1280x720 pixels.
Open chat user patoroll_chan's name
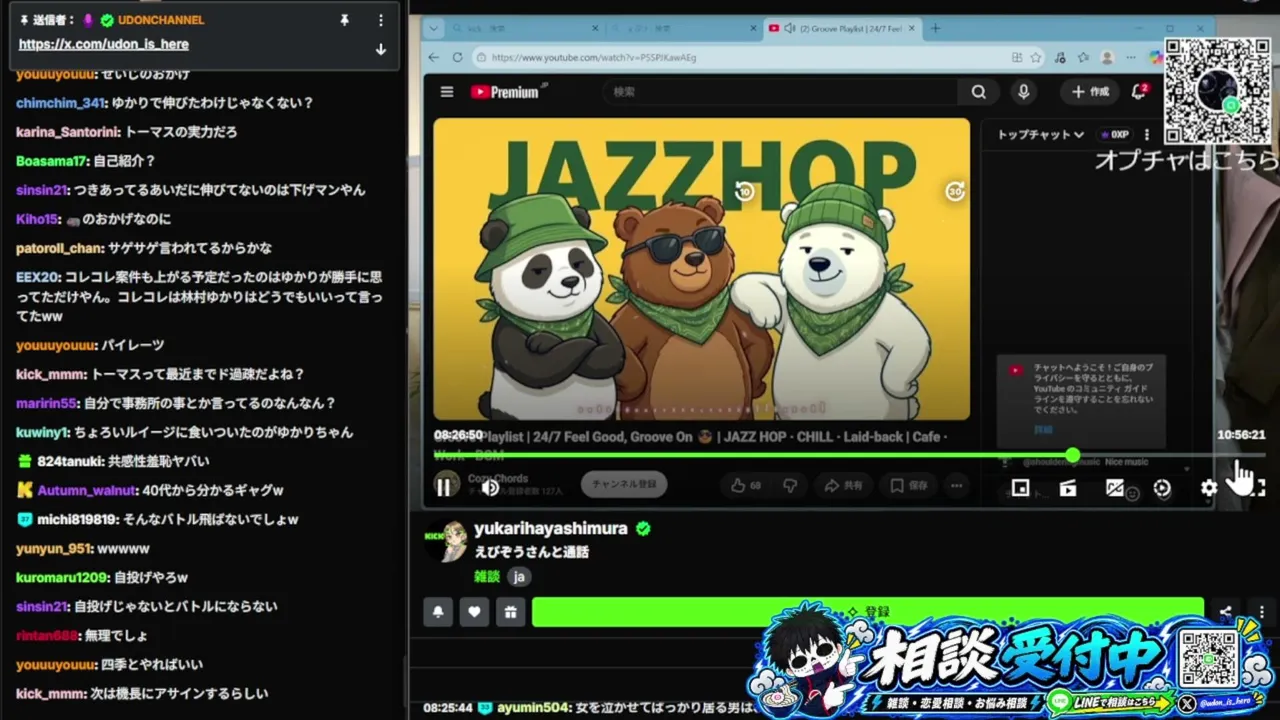click(x=60, y=248)
